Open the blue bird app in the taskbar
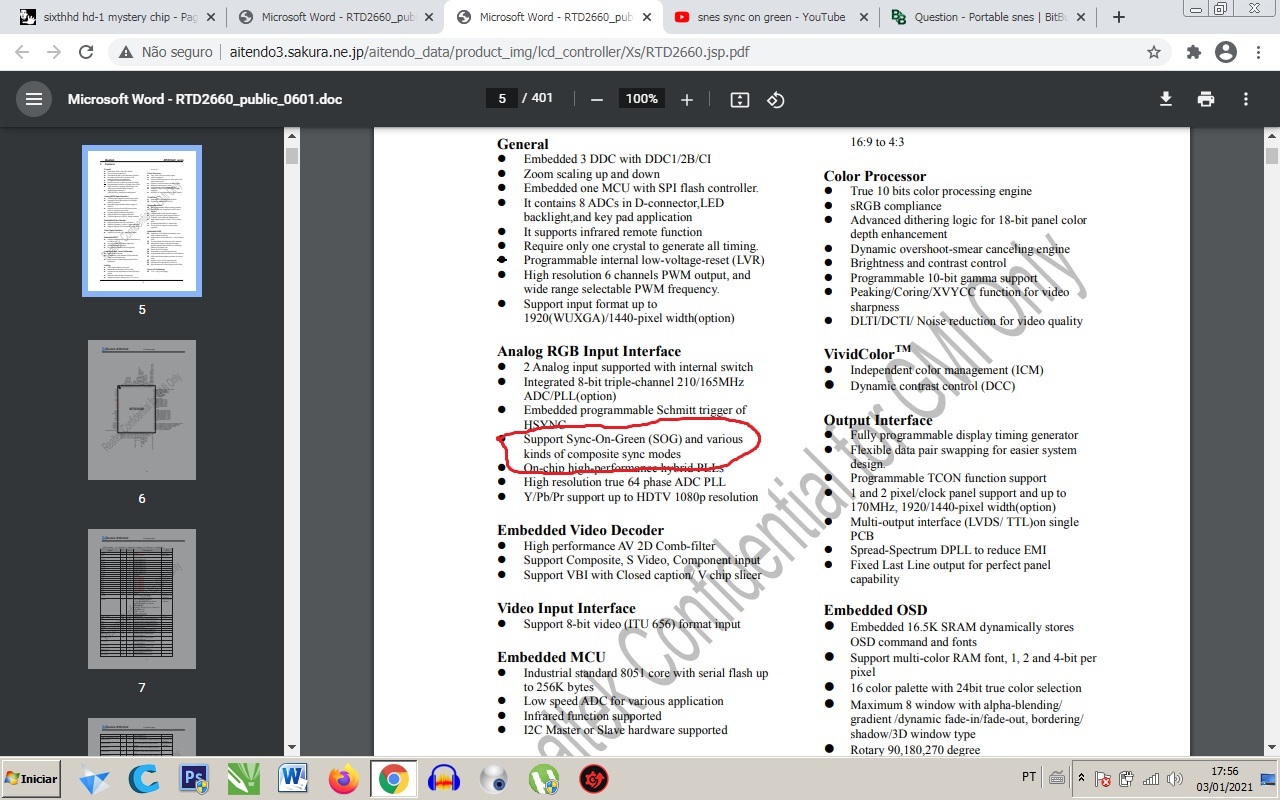 94,779
